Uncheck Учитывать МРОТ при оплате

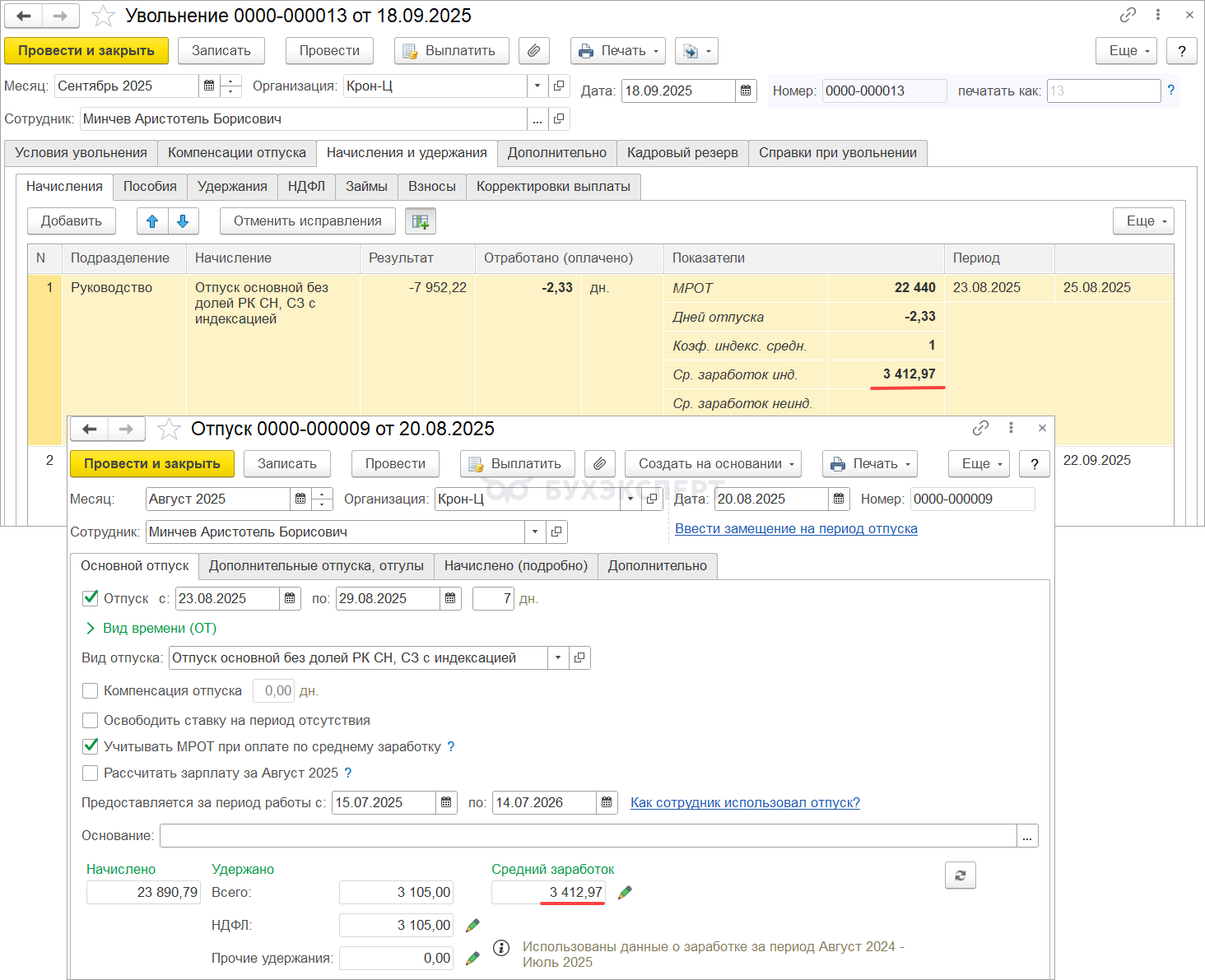click(91, 747)
